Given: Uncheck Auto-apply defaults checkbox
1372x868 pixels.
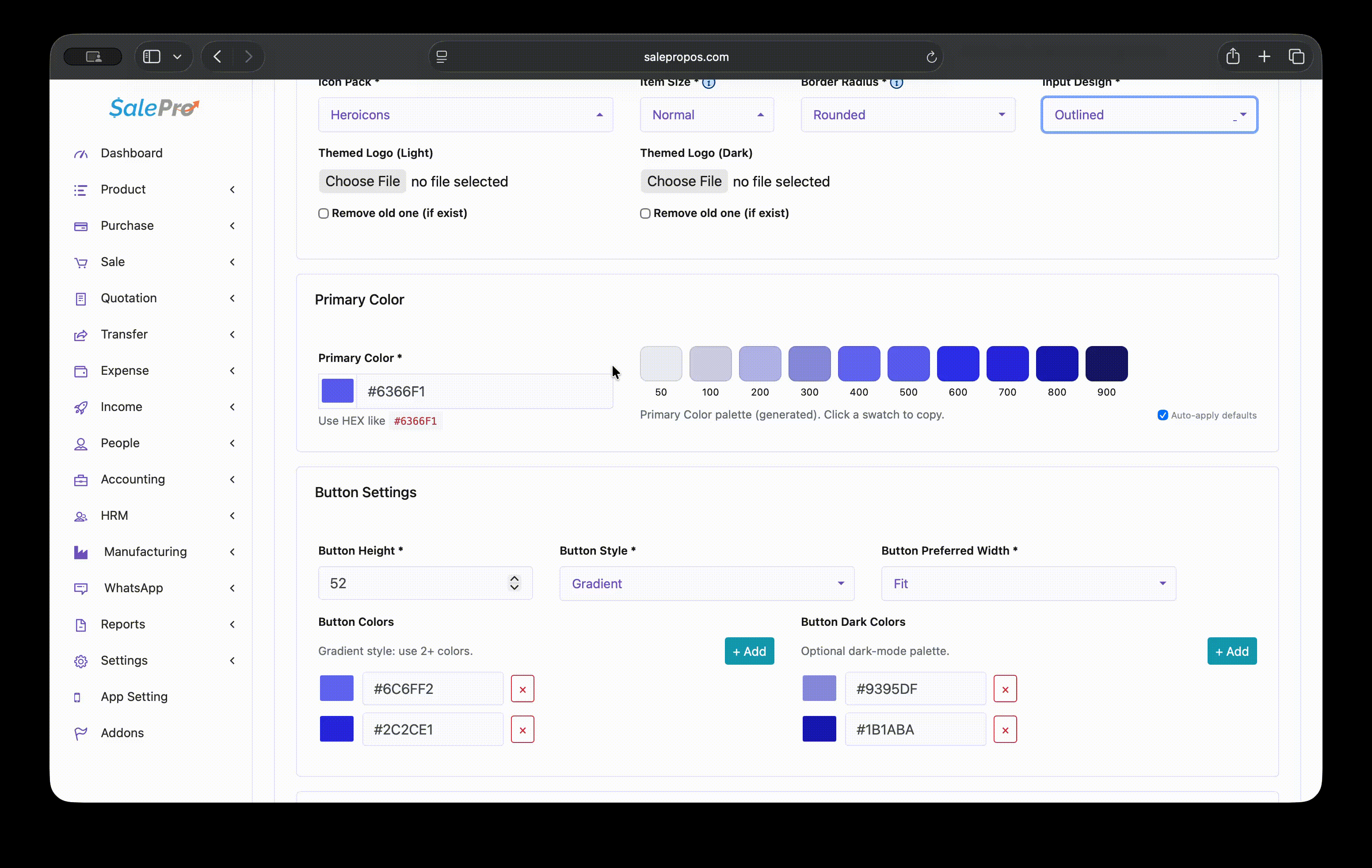Looking at the screenshot, I should (x=1162, y=415).
